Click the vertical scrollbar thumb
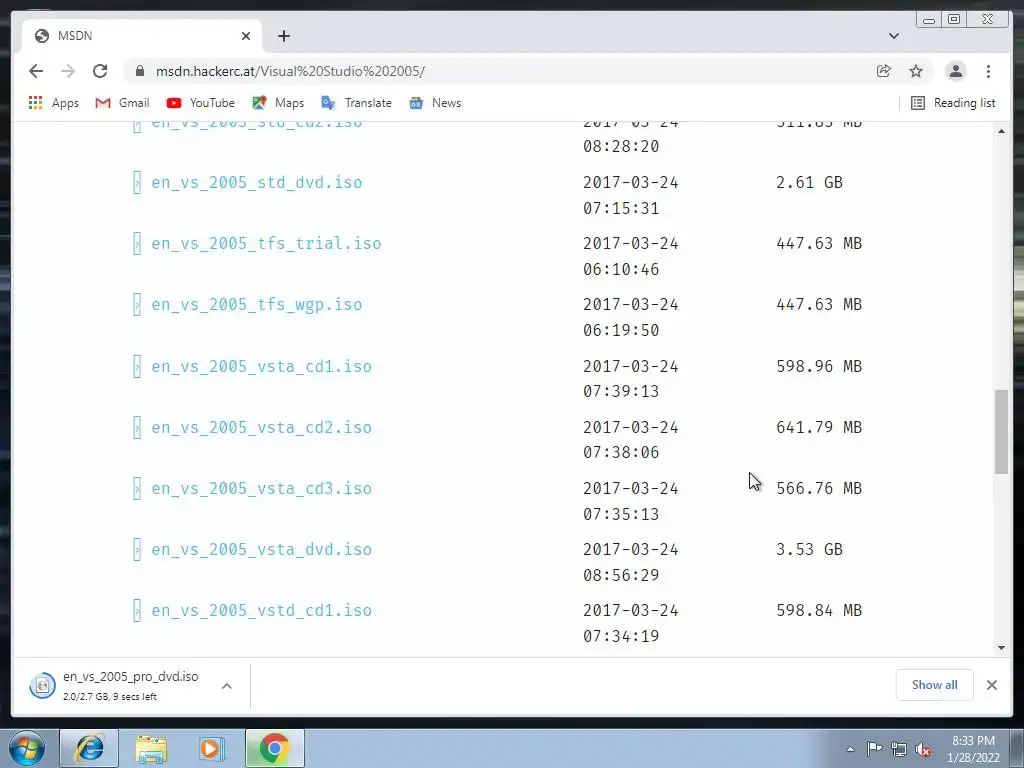 click(1001, 432)
